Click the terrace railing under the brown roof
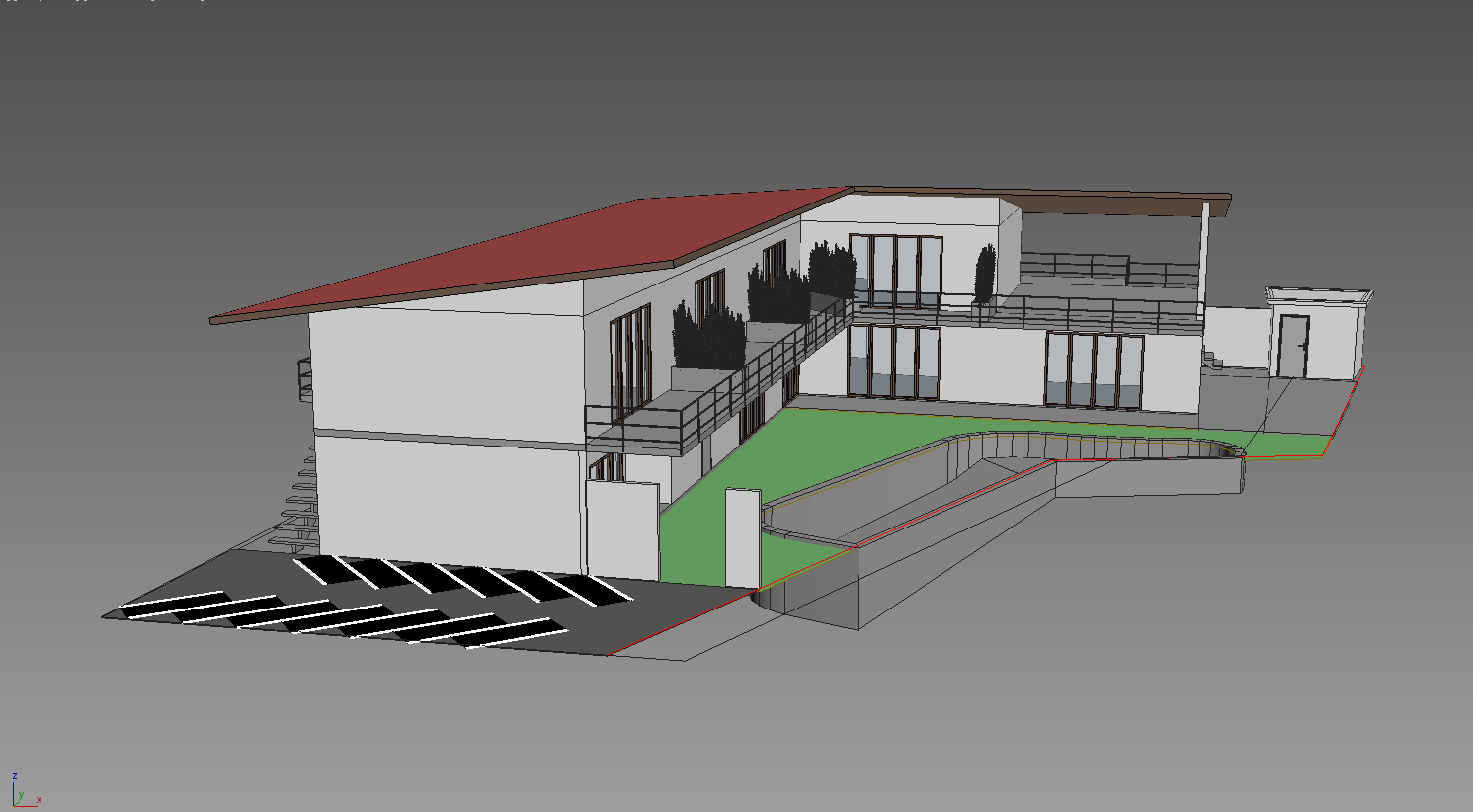Viewport: 1473px width, 812px height. pos(1077,267)
